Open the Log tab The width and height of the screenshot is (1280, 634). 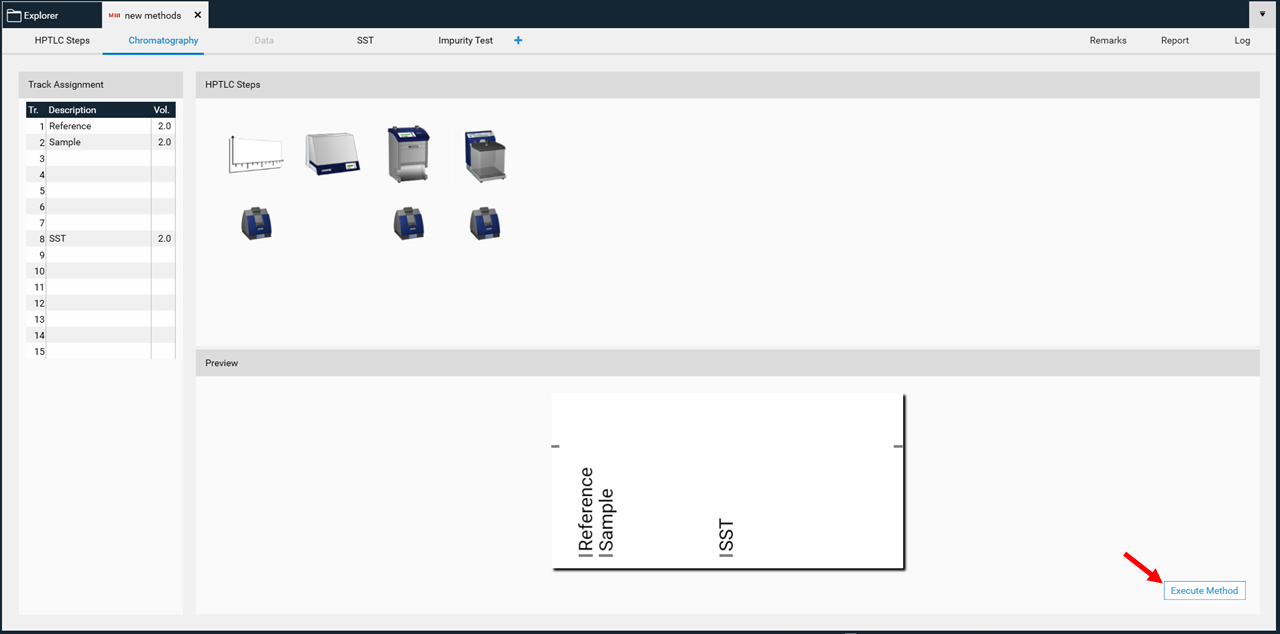coord(1242,41)
